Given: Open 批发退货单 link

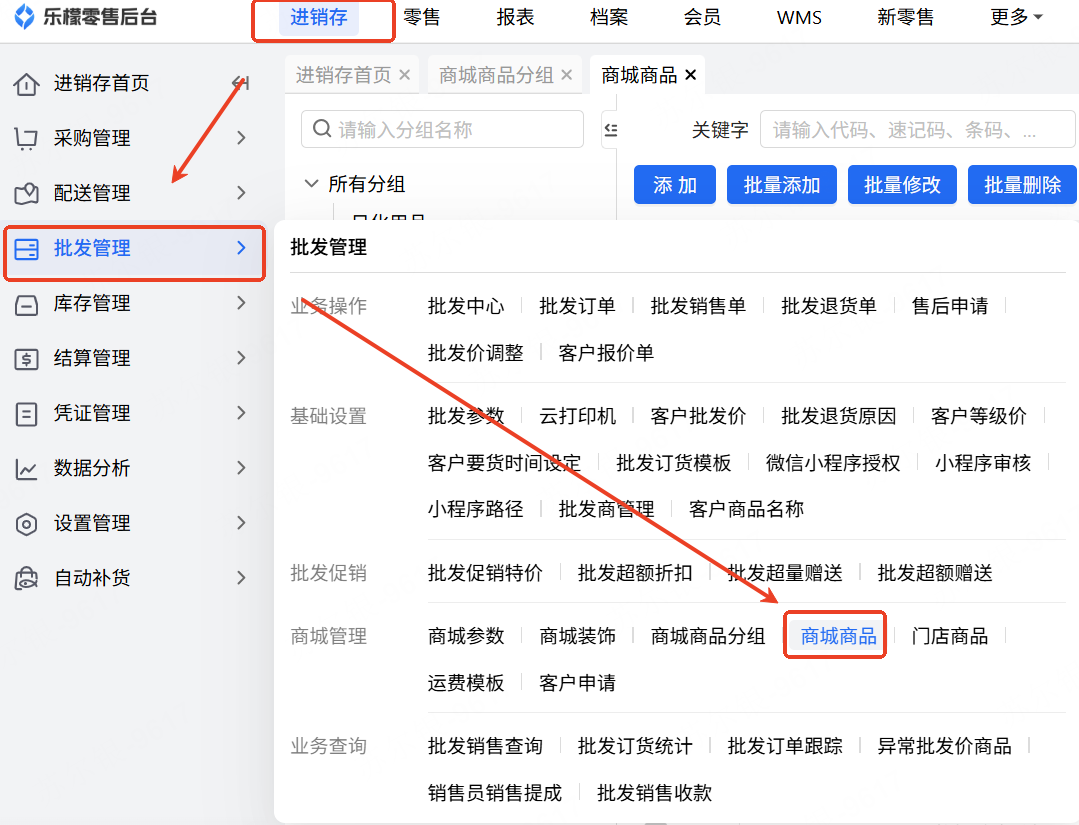Looking at the screenshot, I should pyautogui.click(x=829, y=306).
